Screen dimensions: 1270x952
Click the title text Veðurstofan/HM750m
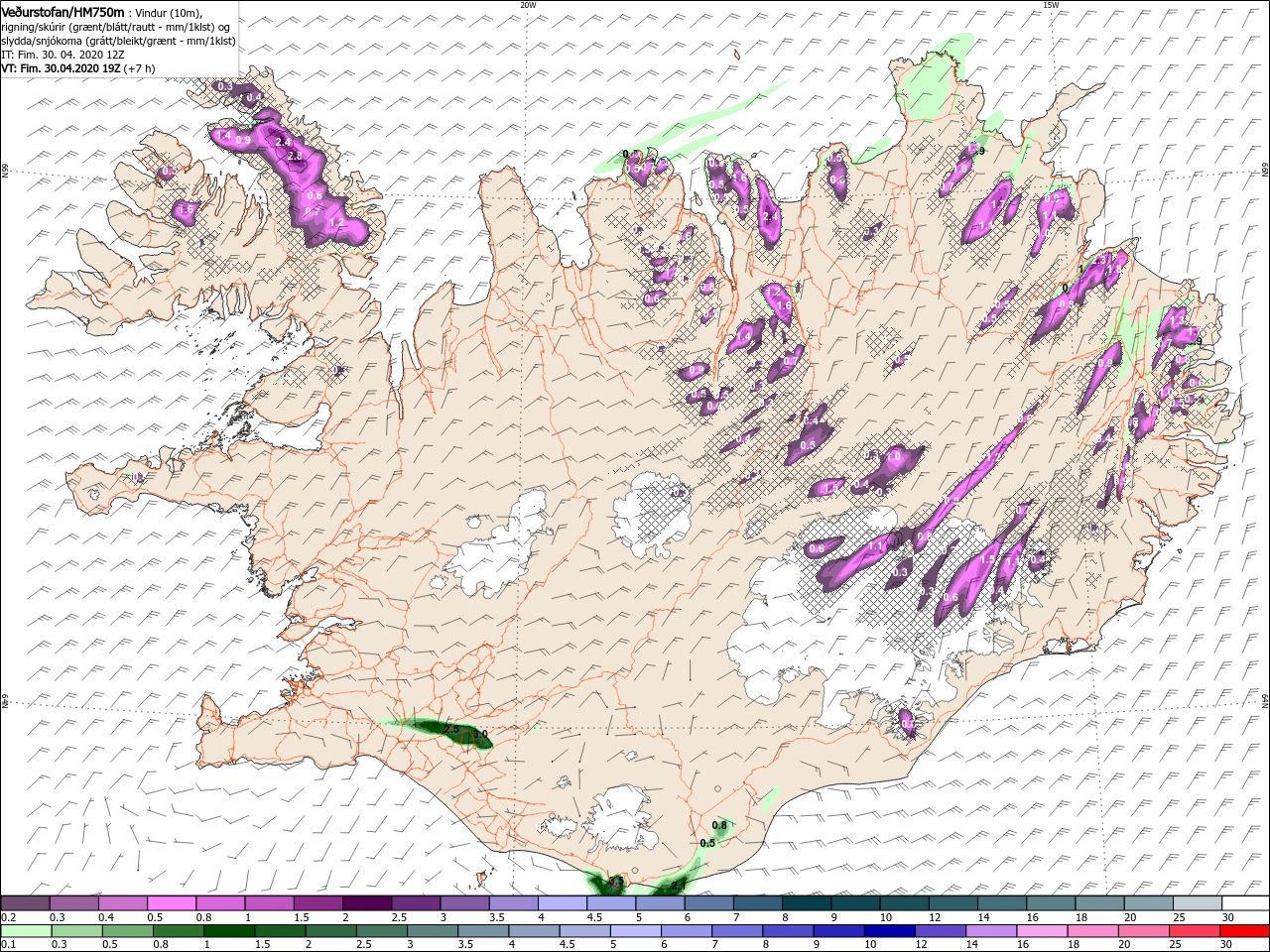click(63, 11)
